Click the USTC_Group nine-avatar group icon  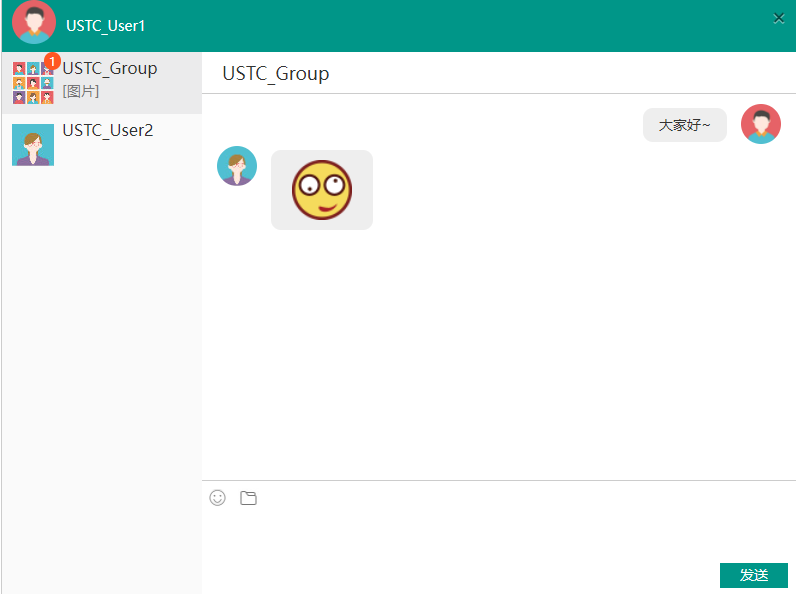[33, 83]
